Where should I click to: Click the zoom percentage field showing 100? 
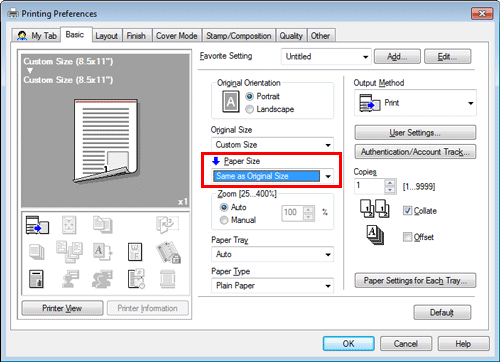[293, 213]
